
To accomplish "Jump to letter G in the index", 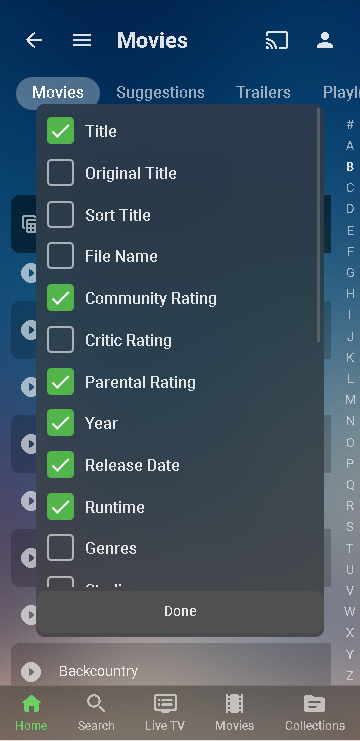I will coord(350,273).
